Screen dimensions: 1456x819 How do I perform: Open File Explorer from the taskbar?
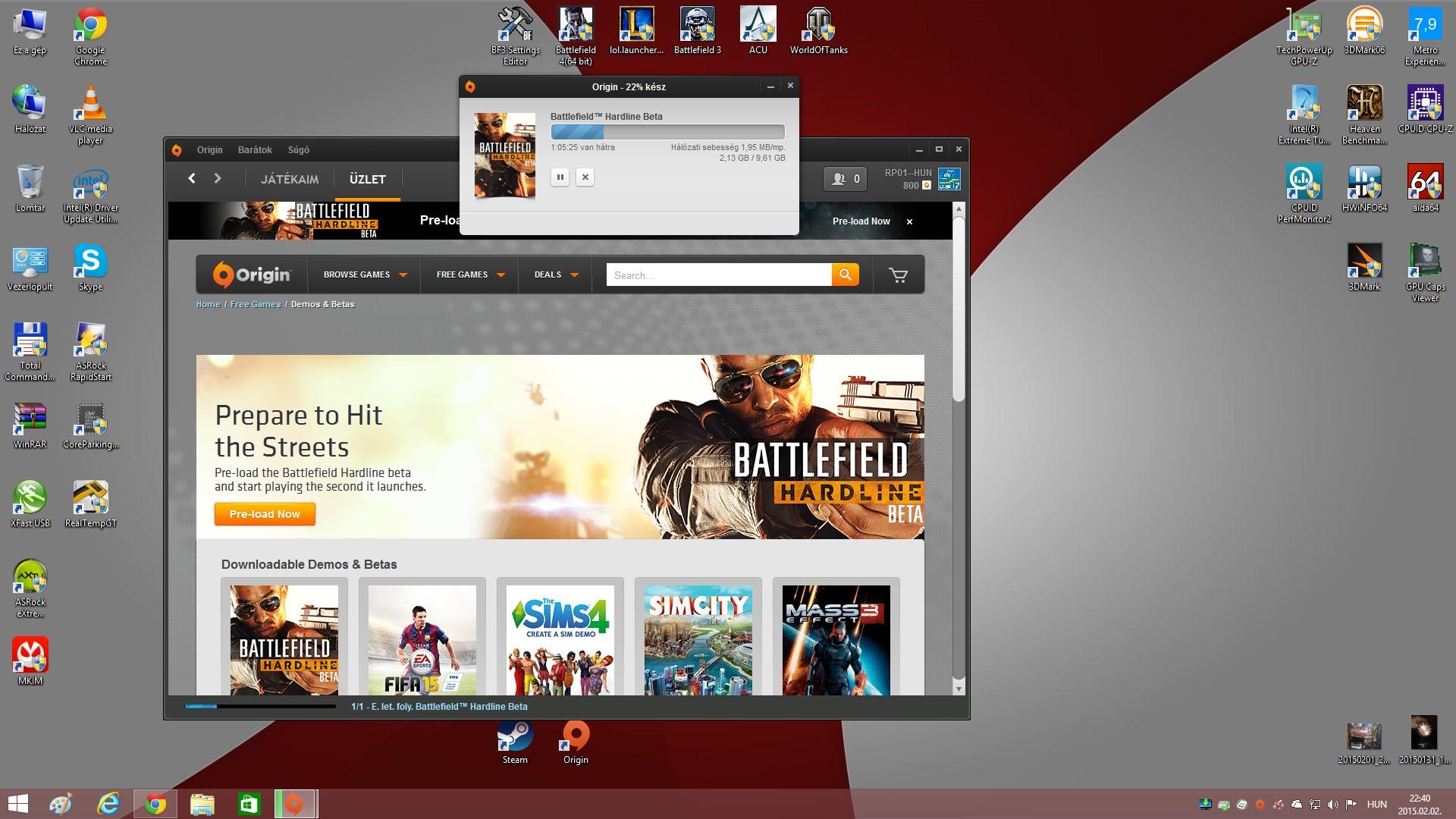coord(202,804)
